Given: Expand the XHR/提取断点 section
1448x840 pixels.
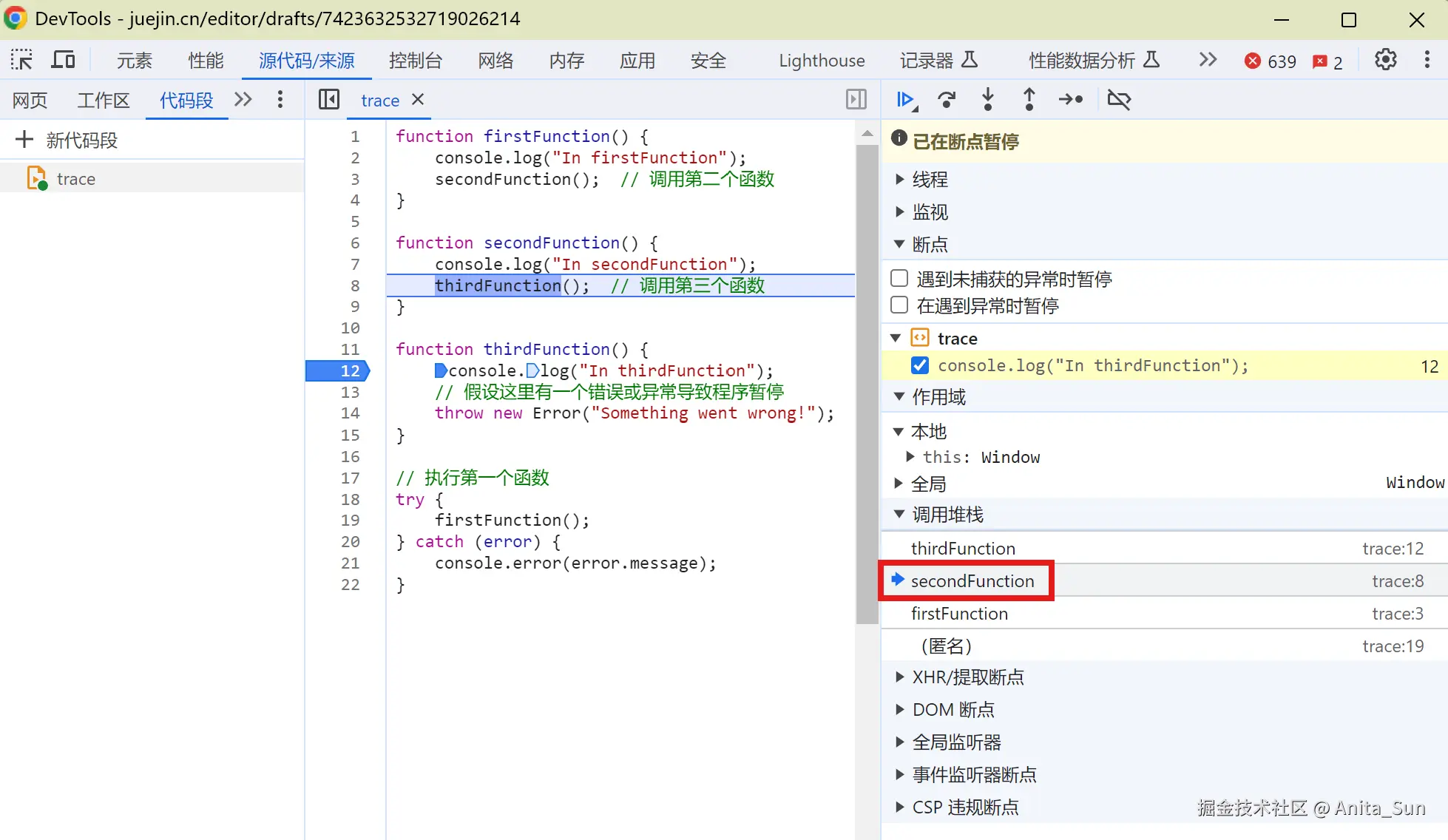Looking at the screenshot, I should click(x=967, y=677).
